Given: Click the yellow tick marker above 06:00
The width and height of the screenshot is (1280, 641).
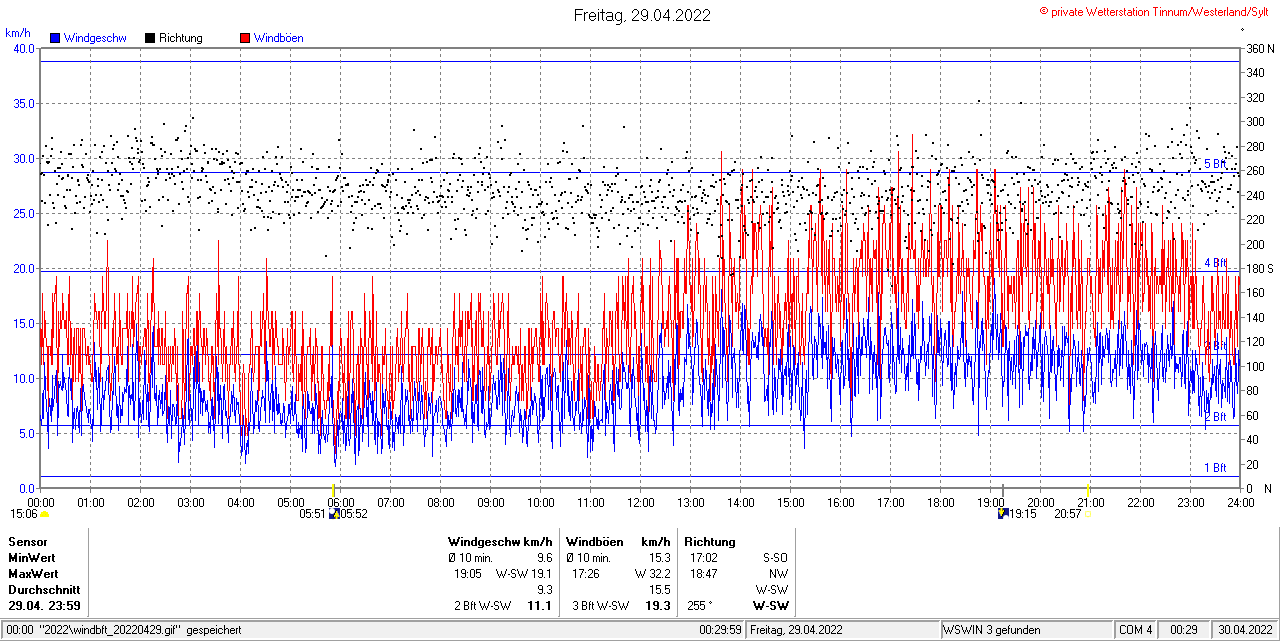Looking at the screenshot, I should click(x=334, y=489).
